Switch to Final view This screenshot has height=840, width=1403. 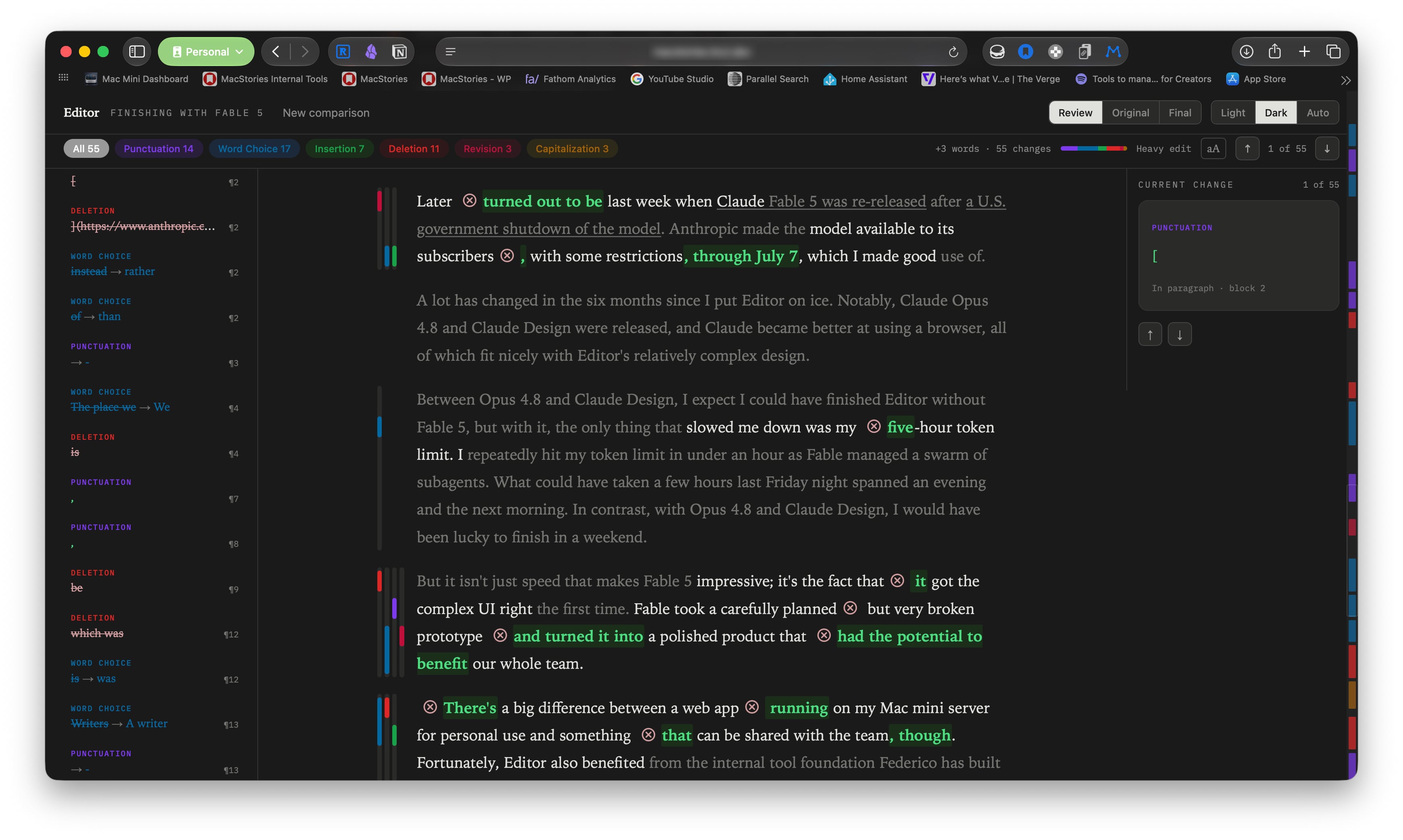[x=1180, y=113]
